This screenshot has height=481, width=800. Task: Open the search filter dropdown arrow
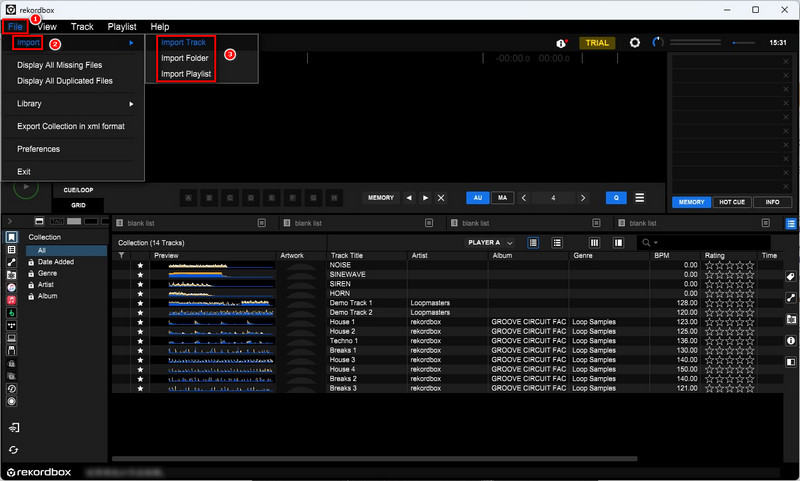[656, 243]
